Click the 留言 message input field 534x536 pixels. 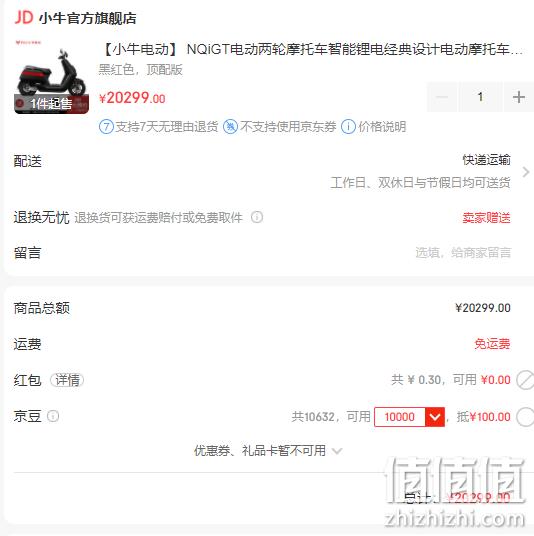(x=463, y=253)
